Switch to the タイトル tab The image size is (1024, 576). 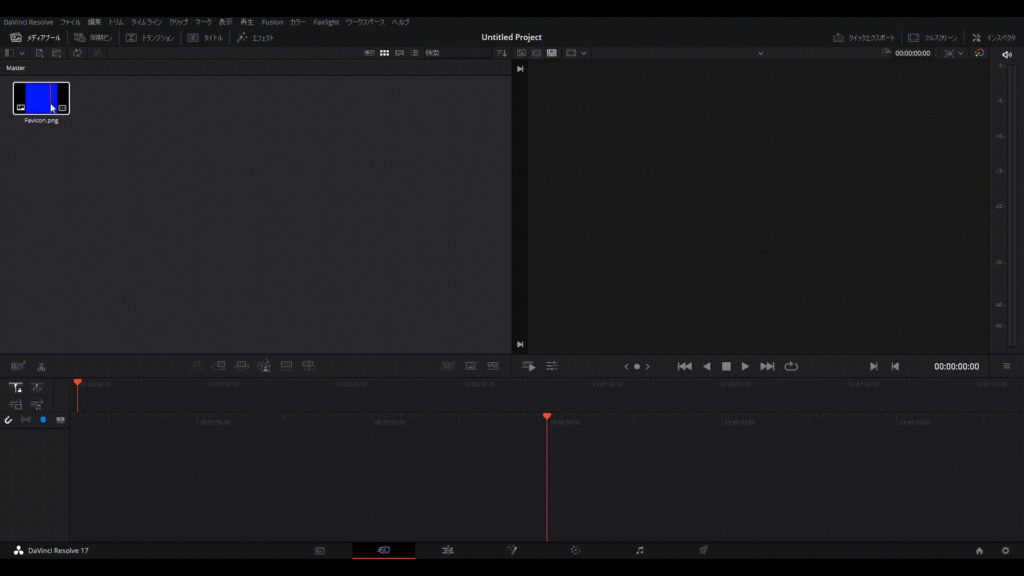[x=213, y=36]
